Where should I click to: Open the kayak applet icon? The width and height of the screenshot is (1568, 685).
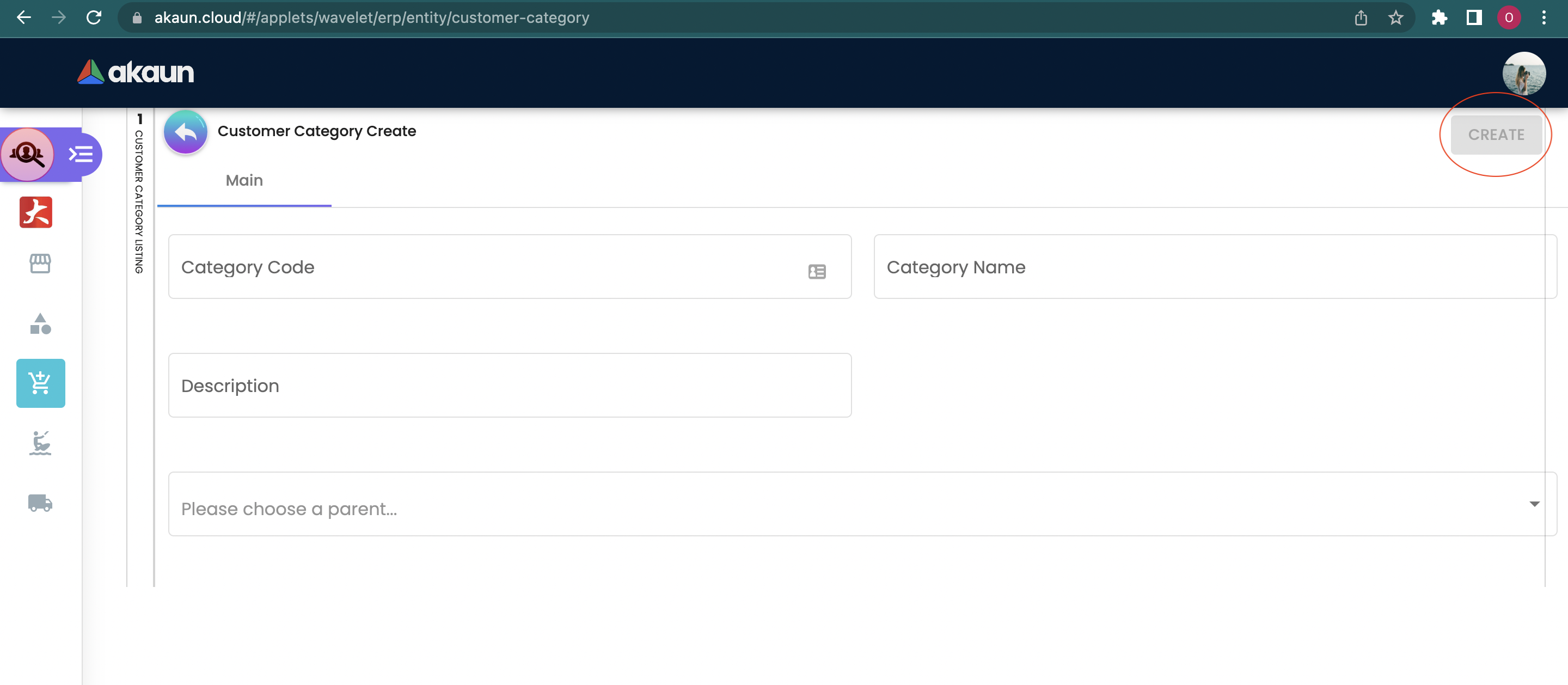40,443
